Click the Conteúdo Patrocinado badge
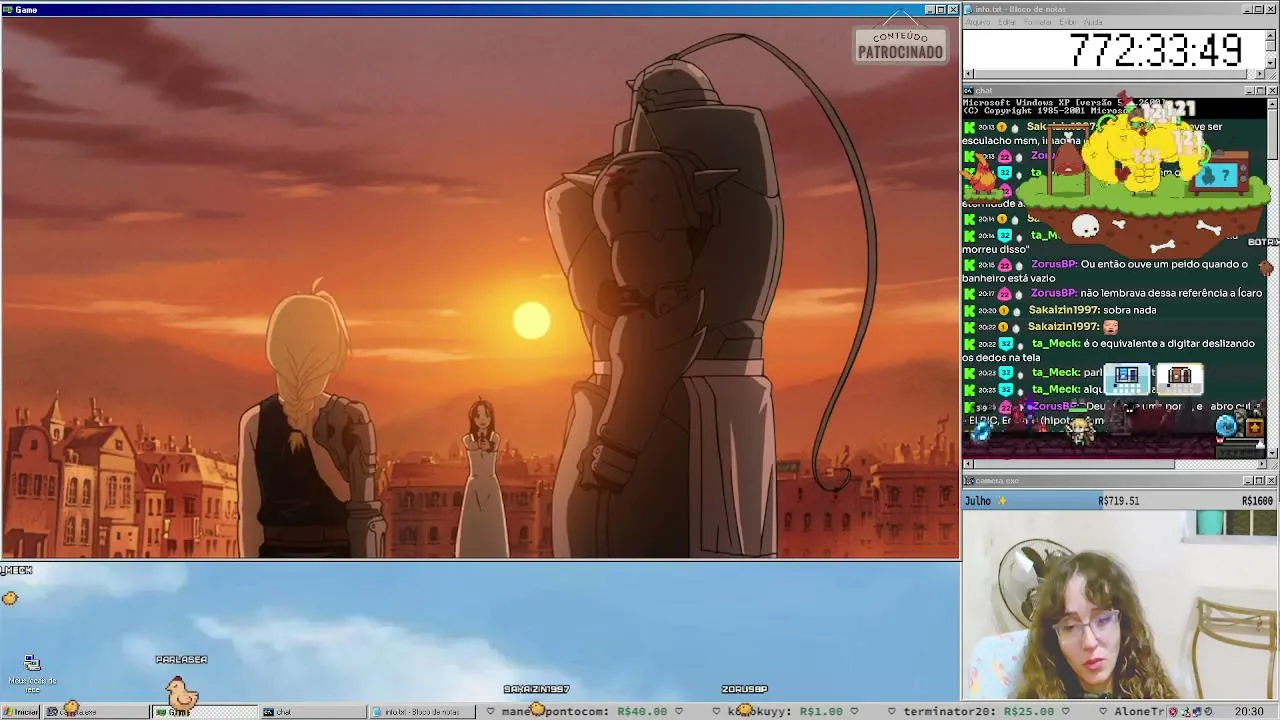This screenshot has width=1280, height=720. [900, 44]
